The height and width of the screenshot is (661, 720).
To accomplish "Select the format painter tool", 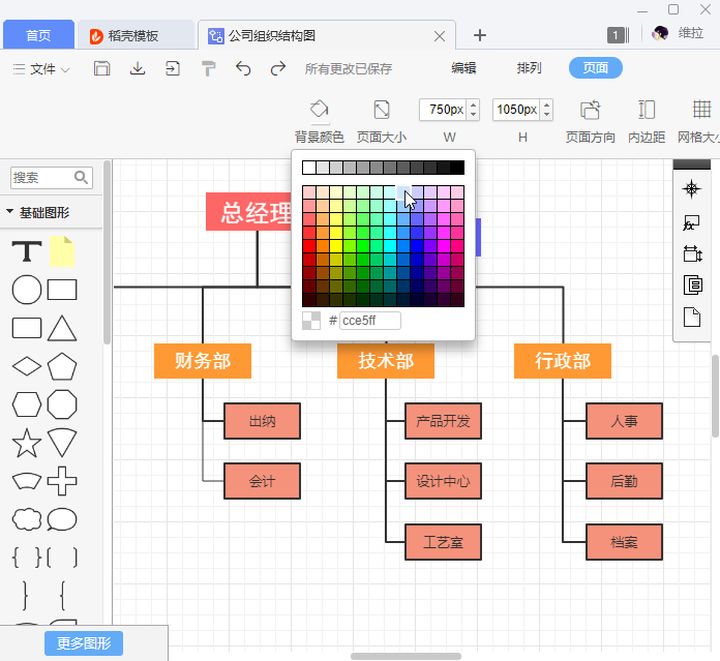I will [x=208, y=69].
